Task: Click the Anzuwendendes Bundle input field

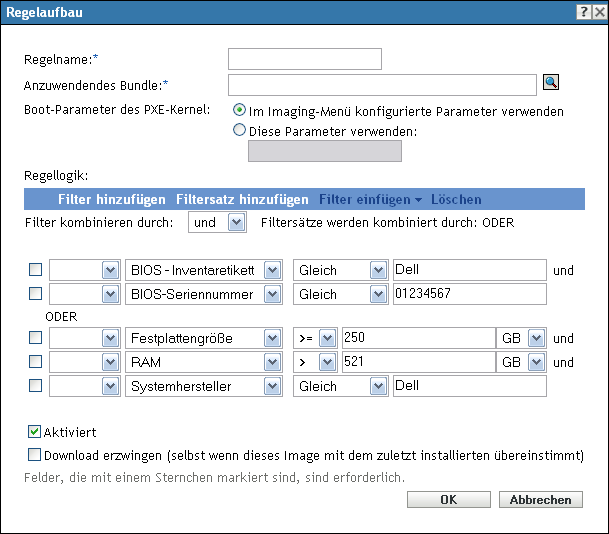Action: (382, 84)
